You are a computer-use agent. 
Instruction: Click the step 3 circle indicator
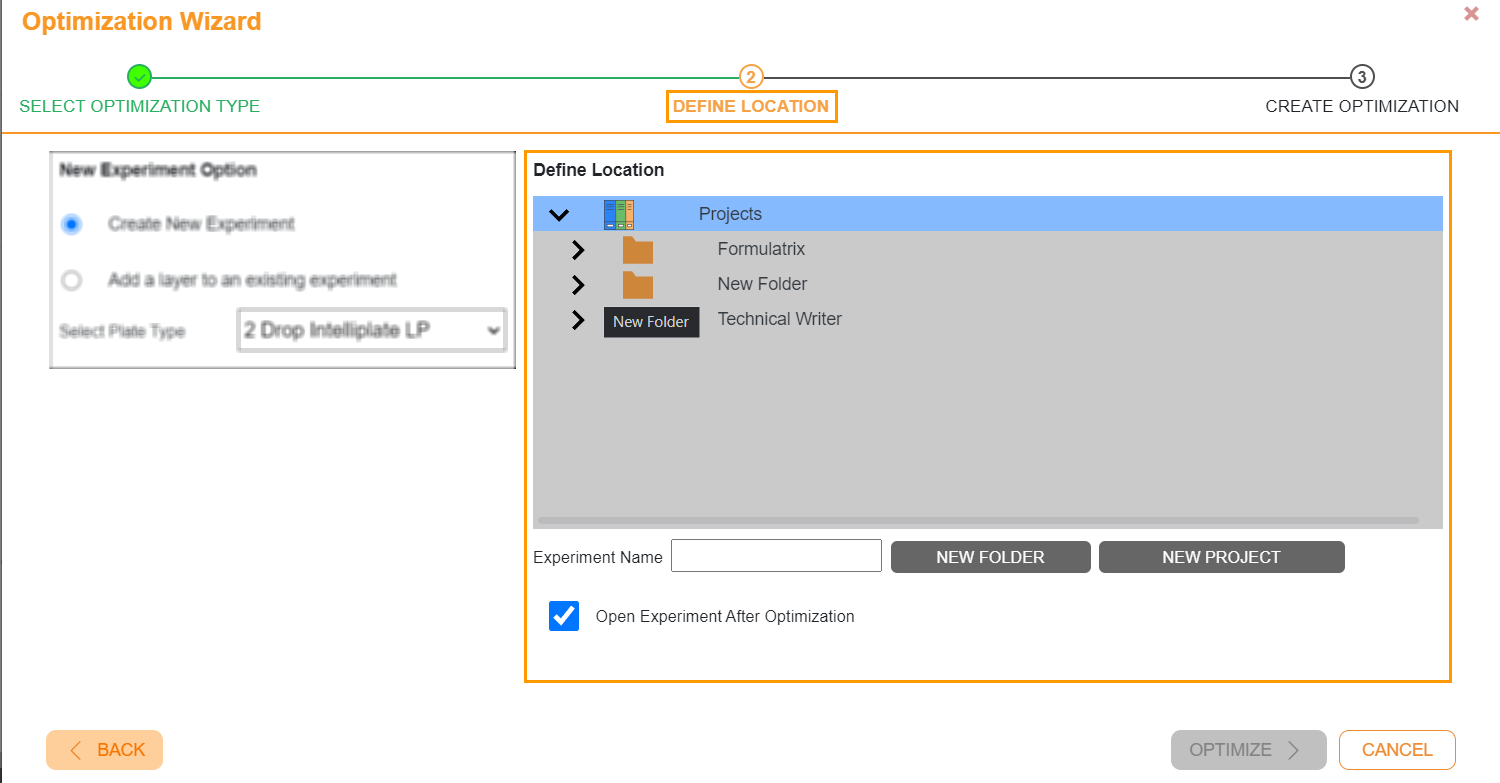pyautogui.click(x=1362, y=75)
